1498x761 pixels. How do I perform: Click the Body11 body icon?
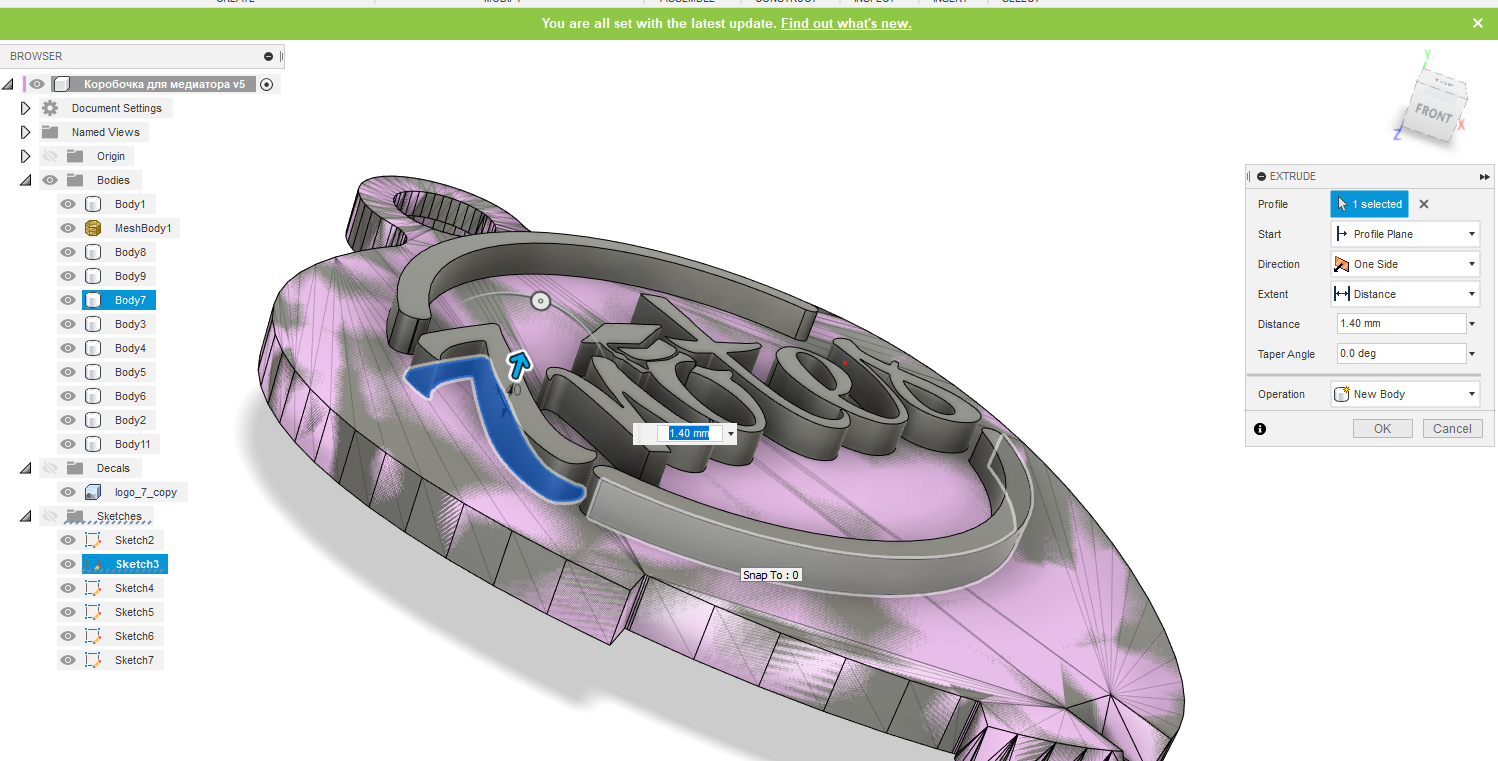pyautogui.click(x=93, y=444)
